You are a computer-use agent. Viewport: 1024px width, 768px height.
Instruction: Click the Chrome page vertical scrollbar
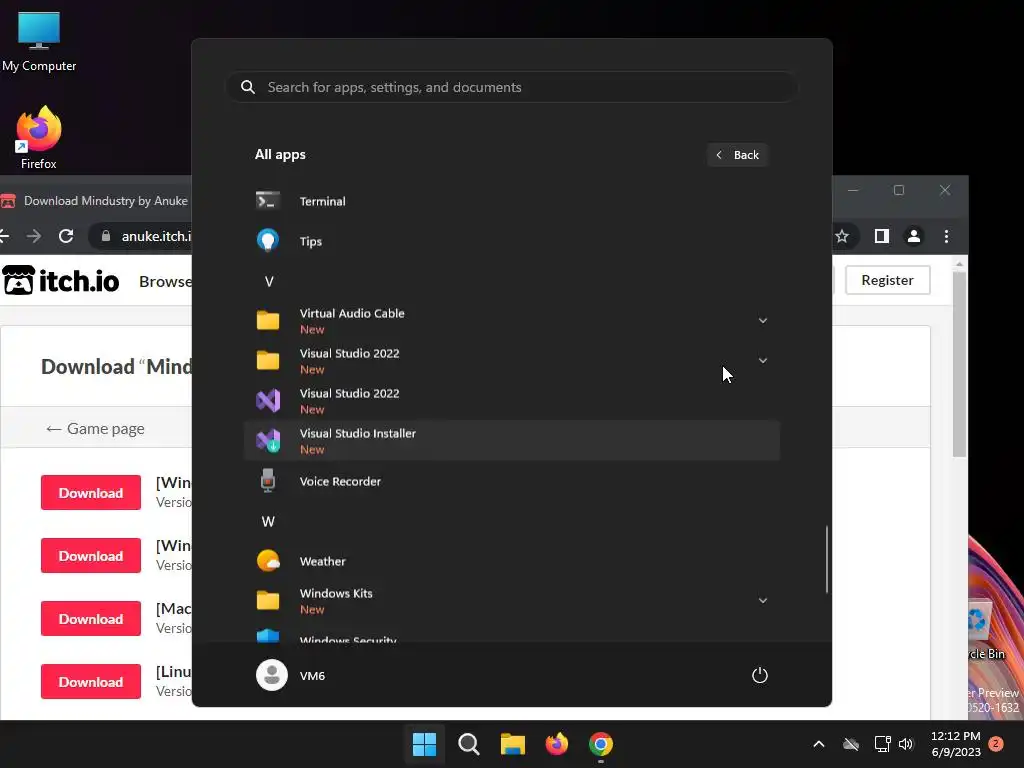point(959,364)
